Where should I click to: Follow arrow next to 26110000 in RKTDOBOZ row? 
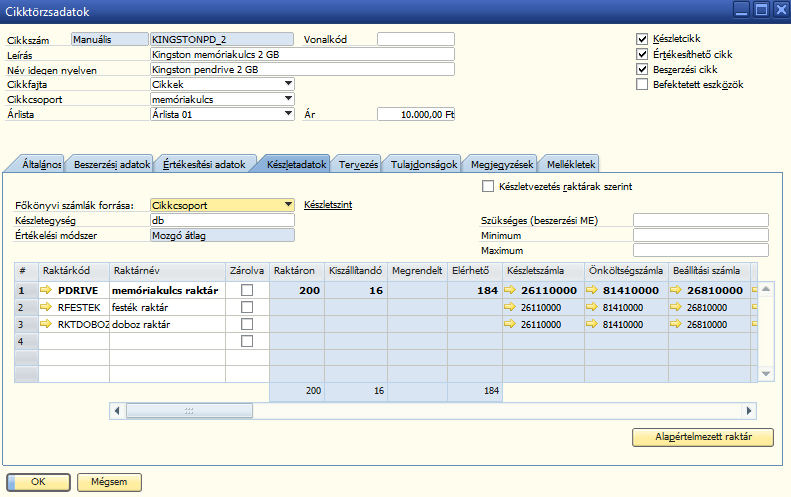click(x=510, y=324)
